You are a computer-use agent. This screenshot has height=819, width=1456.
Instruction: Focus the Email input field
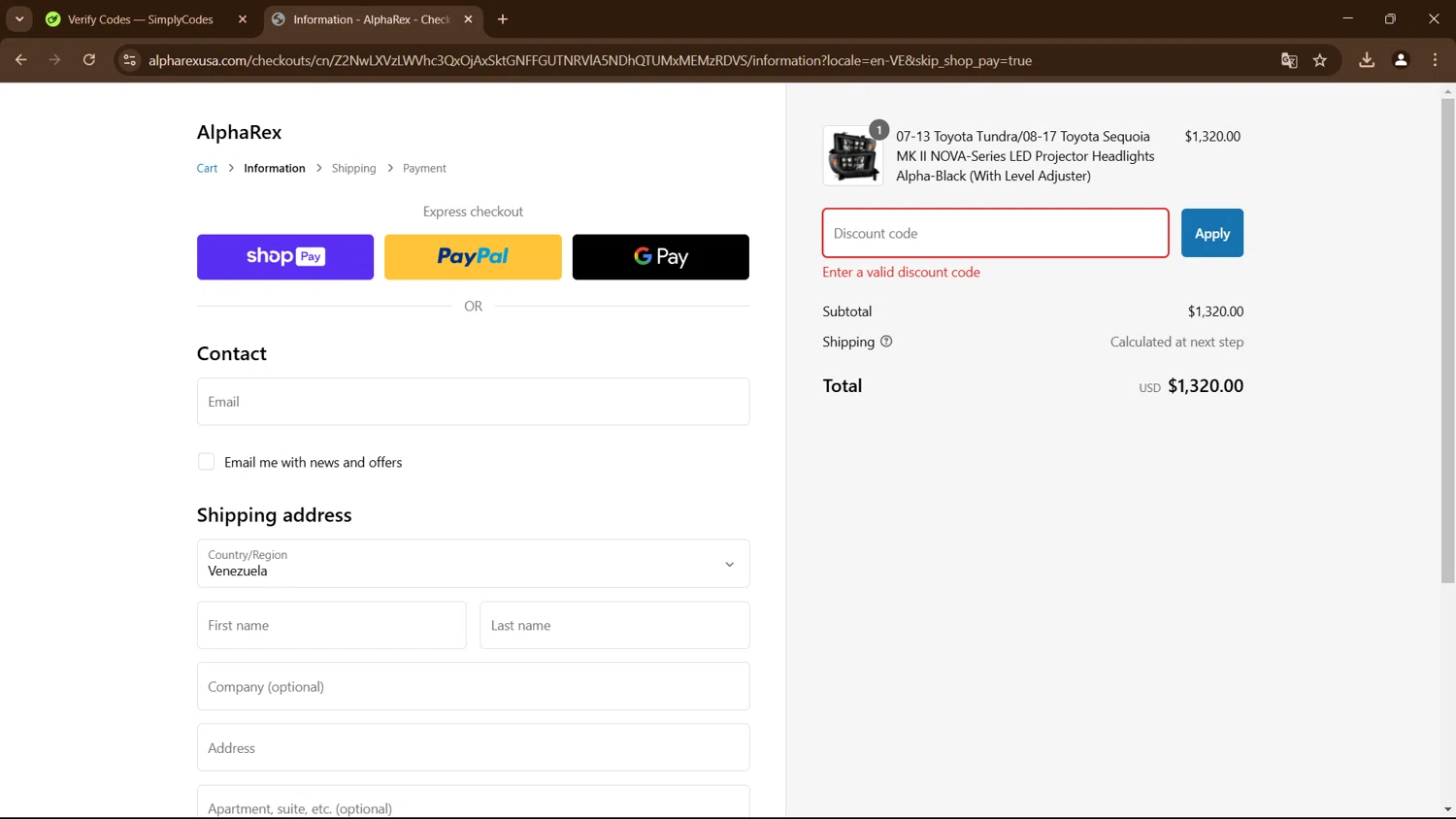[474, 402]
